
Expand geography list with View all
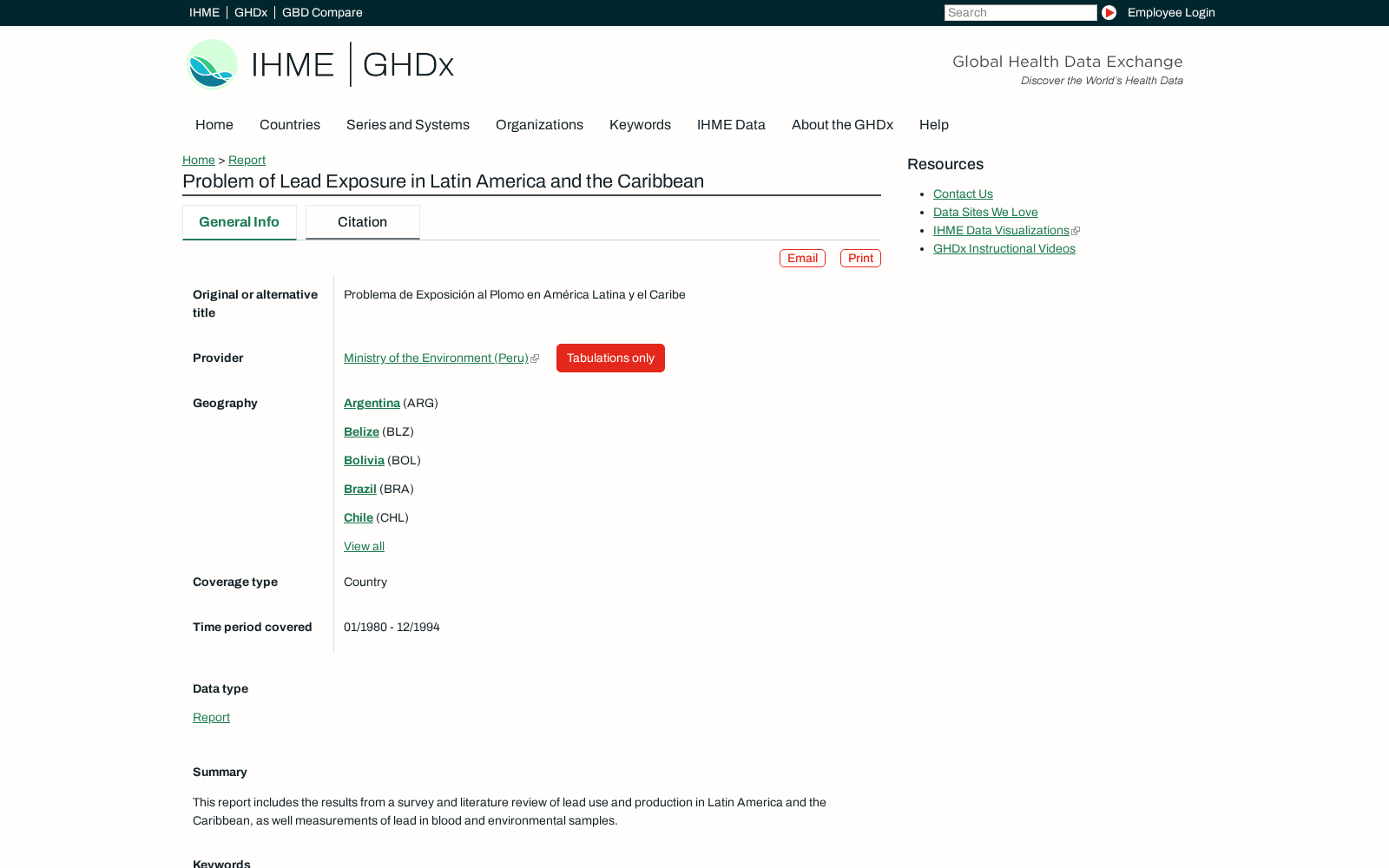(x=364, y=547)
